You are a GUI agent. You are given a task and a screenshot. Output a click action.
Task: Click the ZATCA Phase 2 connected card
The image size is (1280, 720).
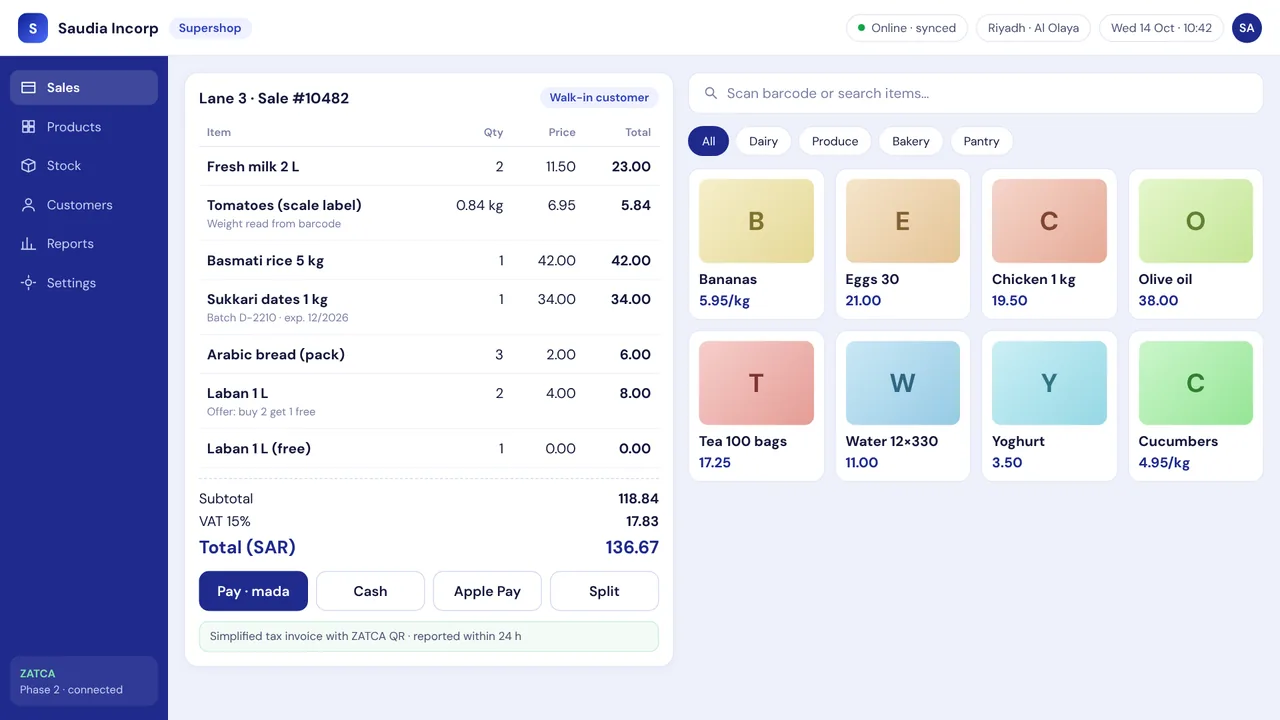point(84,681)
